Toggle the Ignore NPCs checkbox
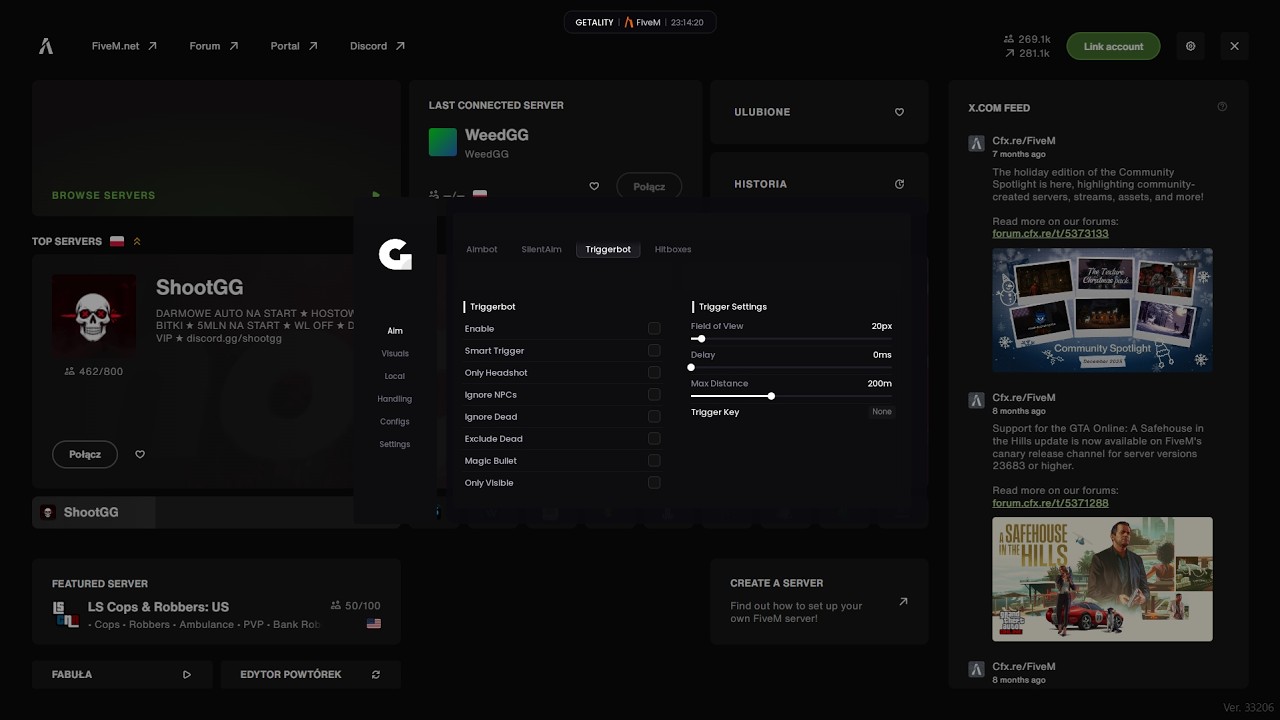 pos(654,394)
